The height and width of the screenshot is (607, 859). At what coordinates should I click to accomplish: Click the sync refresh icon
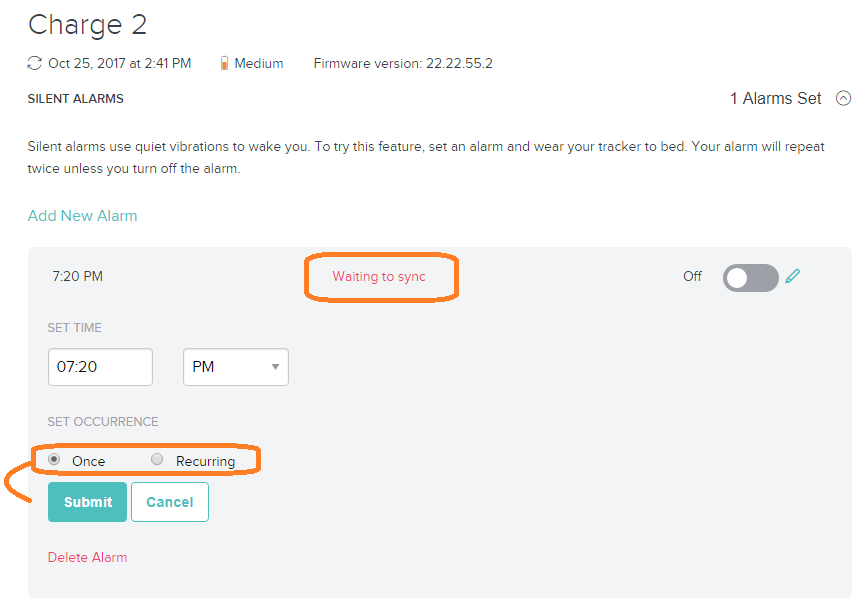(35, 64)
